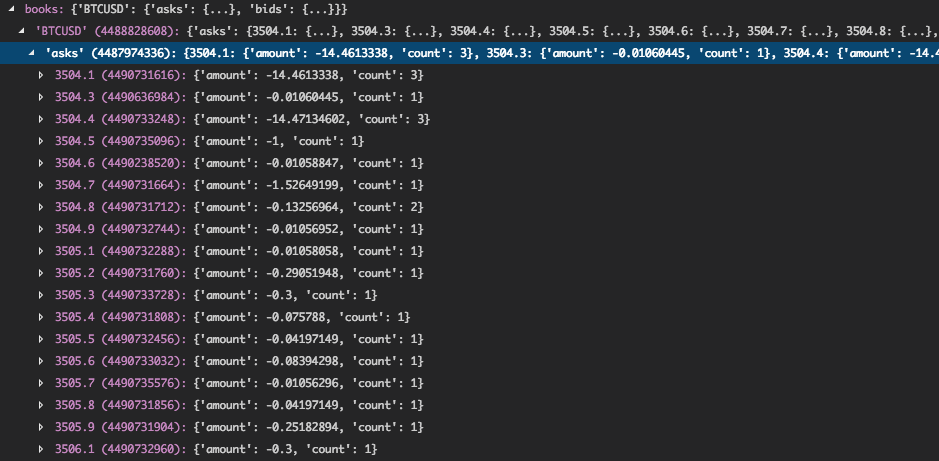Screen dimensions: 939x461
Task: Expand the 3506.1 entry
Action: 41,449
